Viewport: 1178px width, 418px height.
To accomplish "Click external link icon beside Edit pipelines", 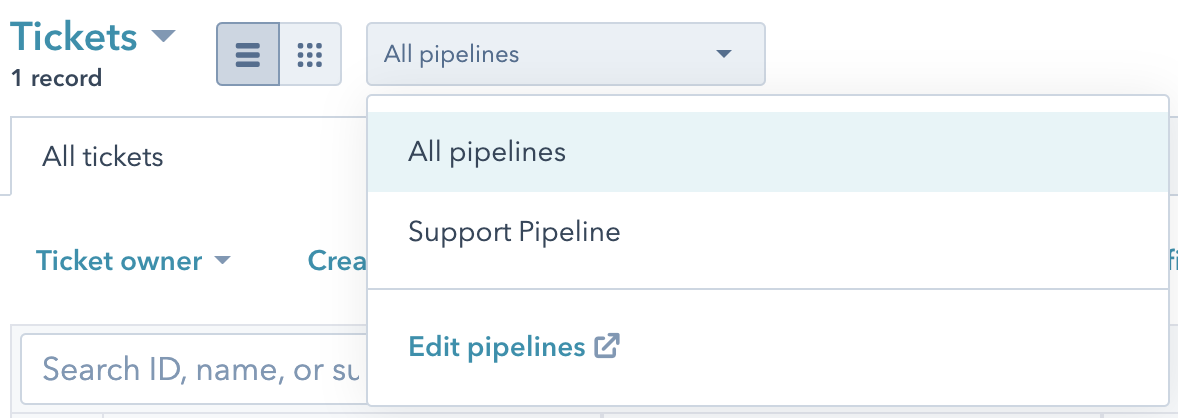I will [x=607, y=347].
